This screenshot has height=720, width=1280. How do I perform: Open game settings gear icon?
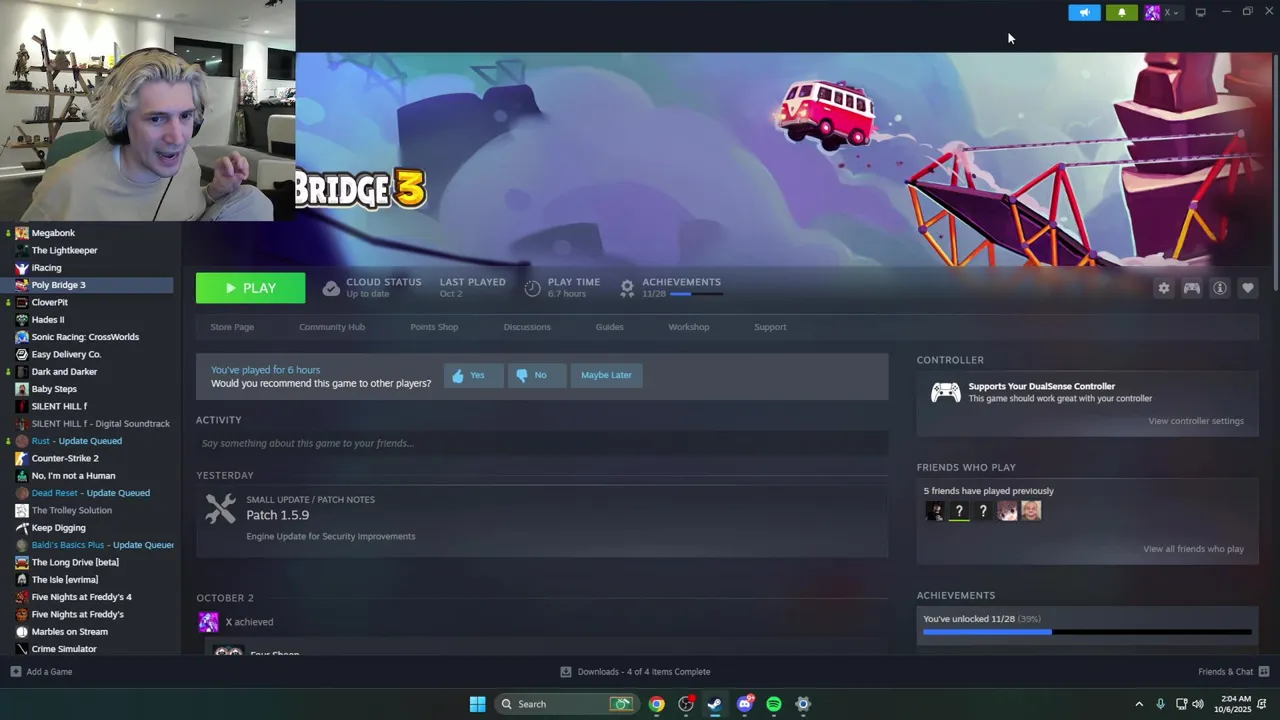tap(1163, 288)
